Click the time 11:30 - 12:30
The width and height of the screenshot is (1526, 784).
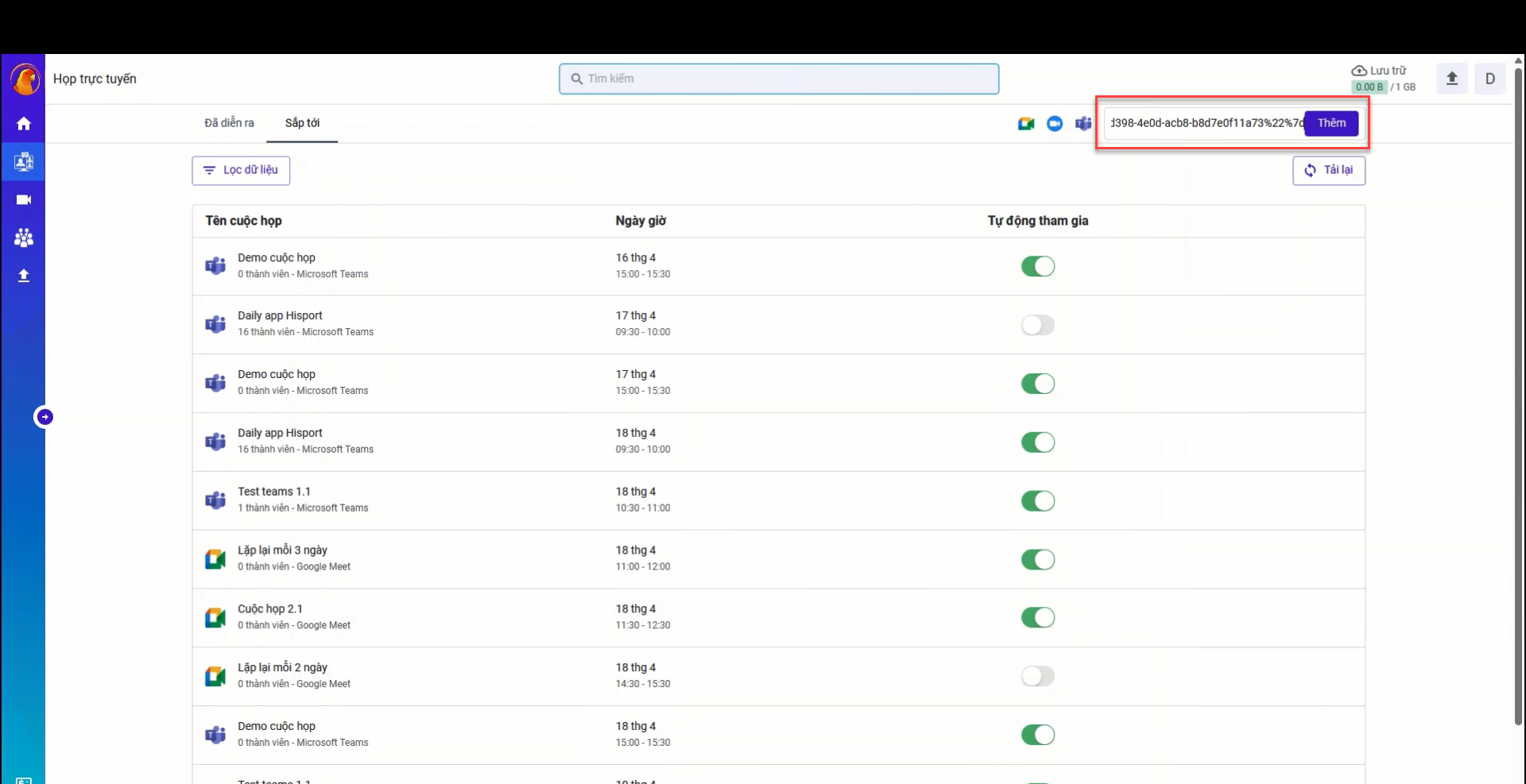[643, 625]
